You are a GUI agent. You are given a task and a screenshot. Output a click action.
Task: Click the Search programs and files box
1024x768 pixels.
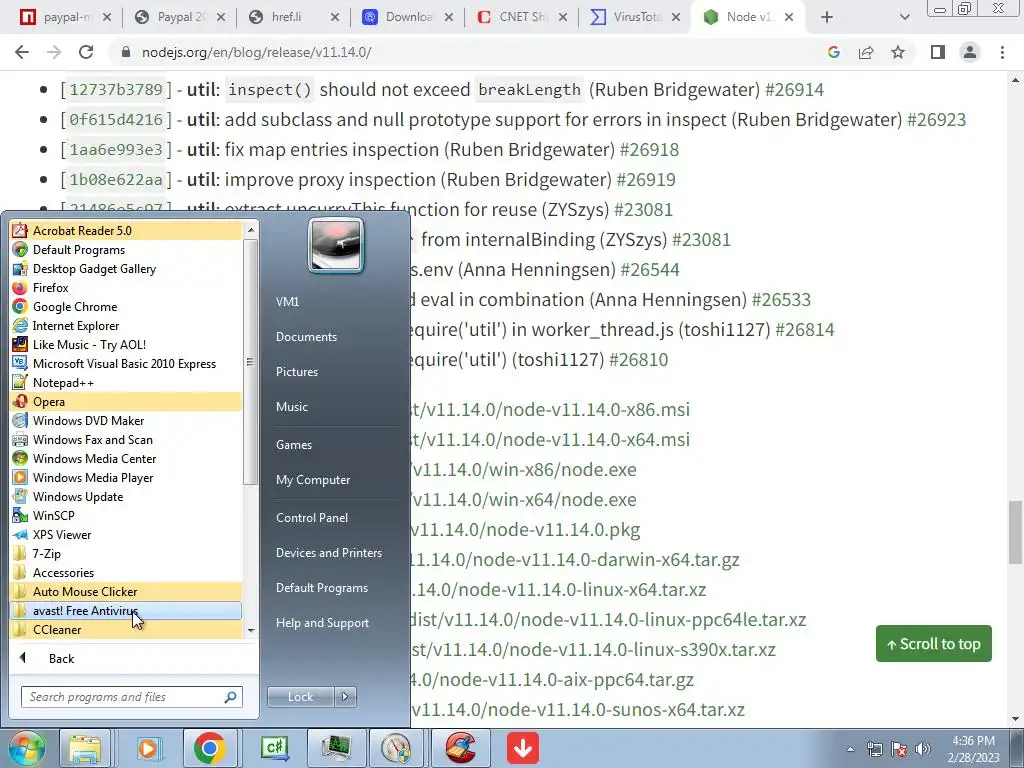(x=132, y=697)
